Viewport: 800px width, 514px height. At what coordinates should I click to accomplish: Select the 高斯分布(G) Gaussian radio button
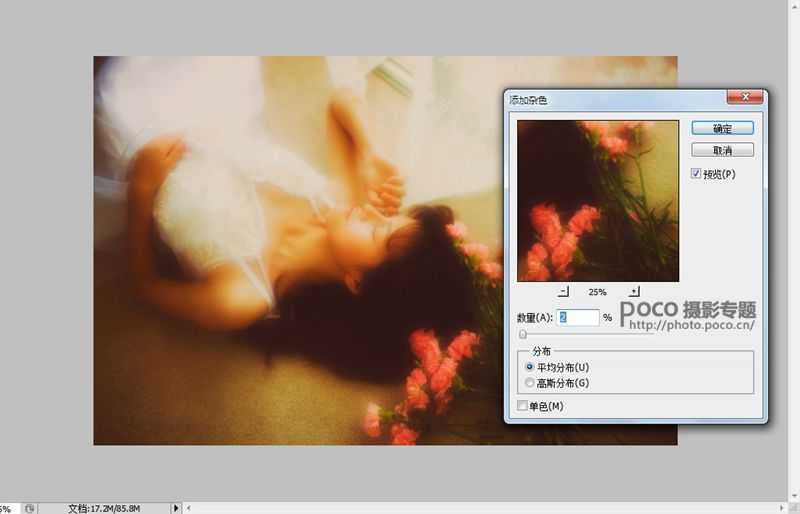530,382
